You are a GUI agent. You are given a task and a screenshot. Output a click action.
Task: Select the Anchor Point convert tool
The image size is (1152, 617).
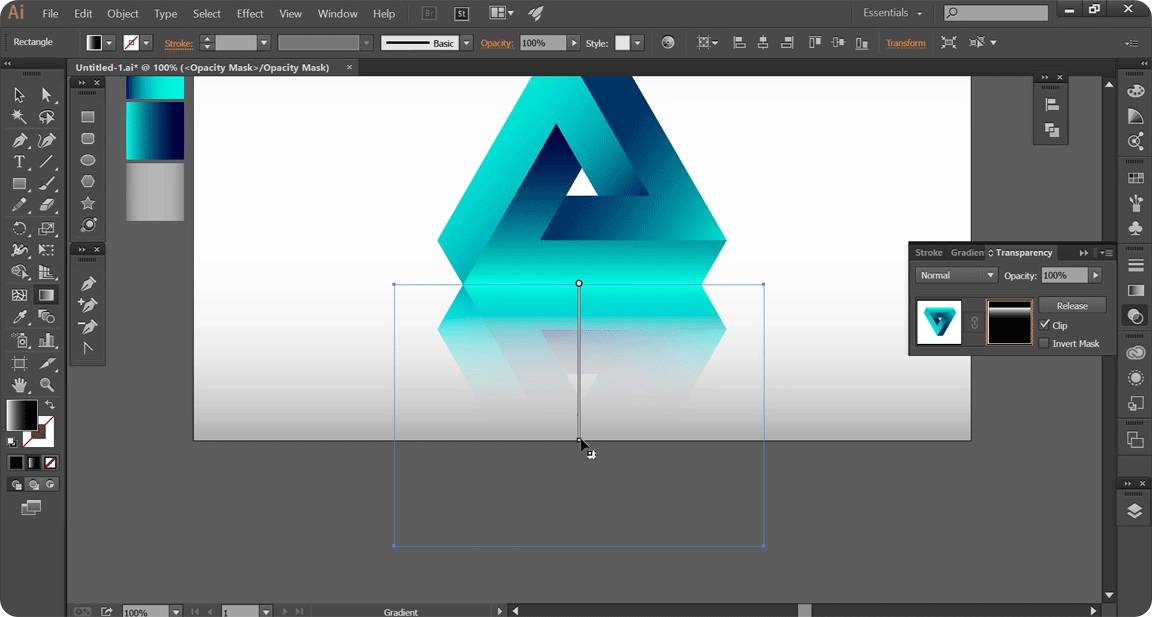point(88,348)
